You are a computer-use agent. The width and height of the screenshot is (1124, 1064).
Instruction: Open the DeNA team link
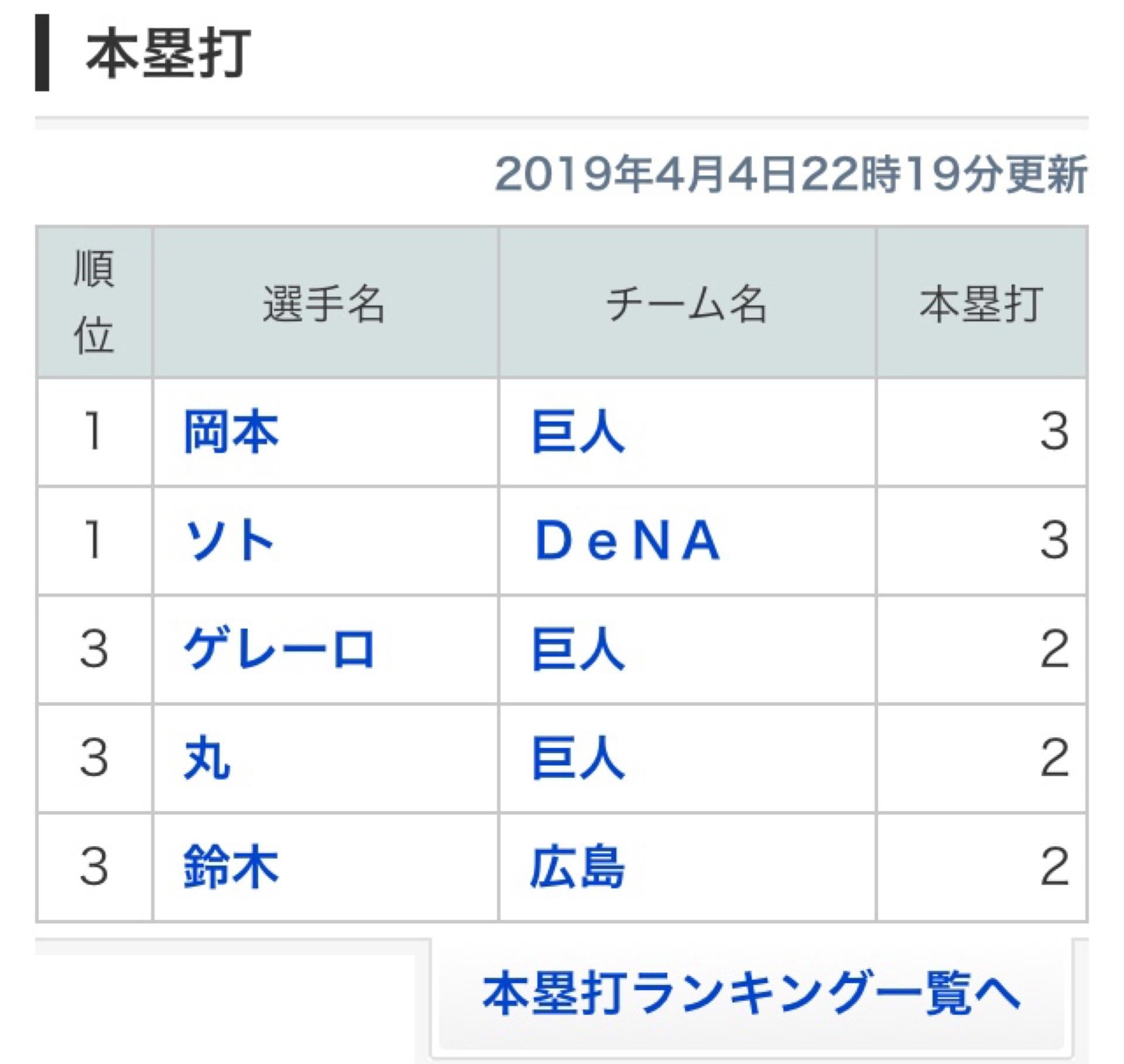[x=628, y=541]
